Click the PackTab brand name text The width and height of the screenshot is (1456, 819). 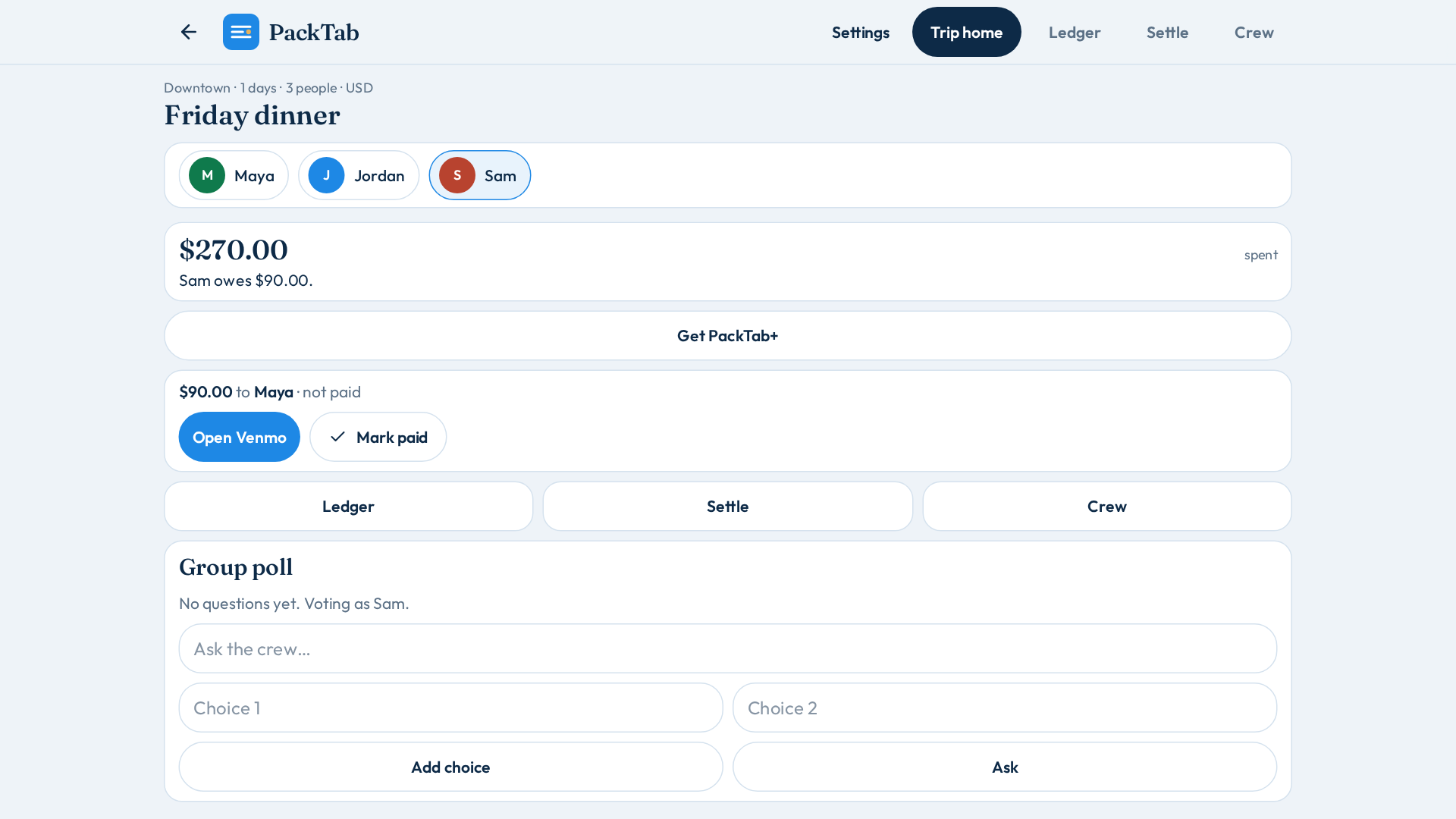[314, 32]
